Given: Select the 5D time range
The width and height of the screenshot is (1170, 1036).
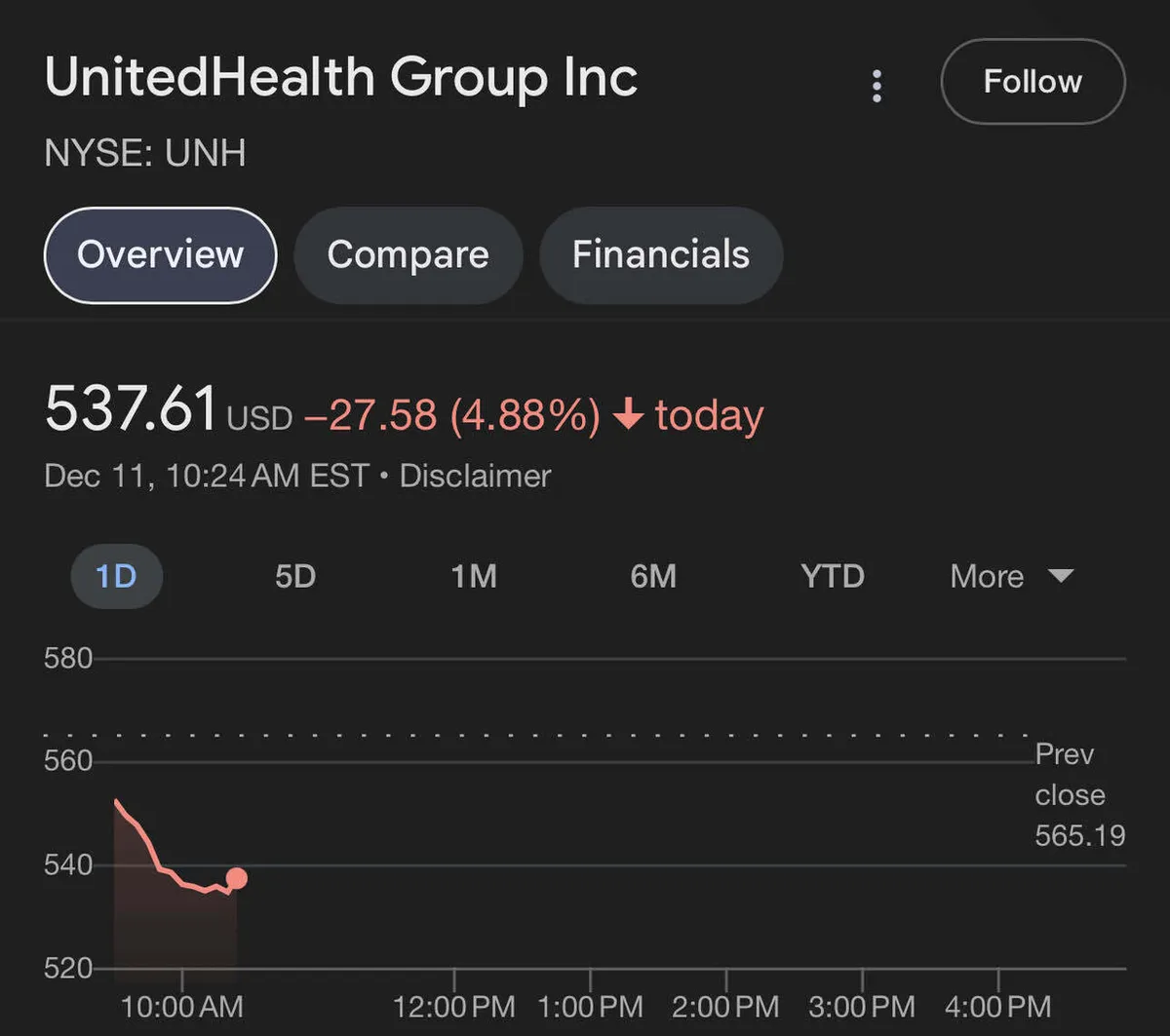Looking at the screenshot, I should point(295,576).
